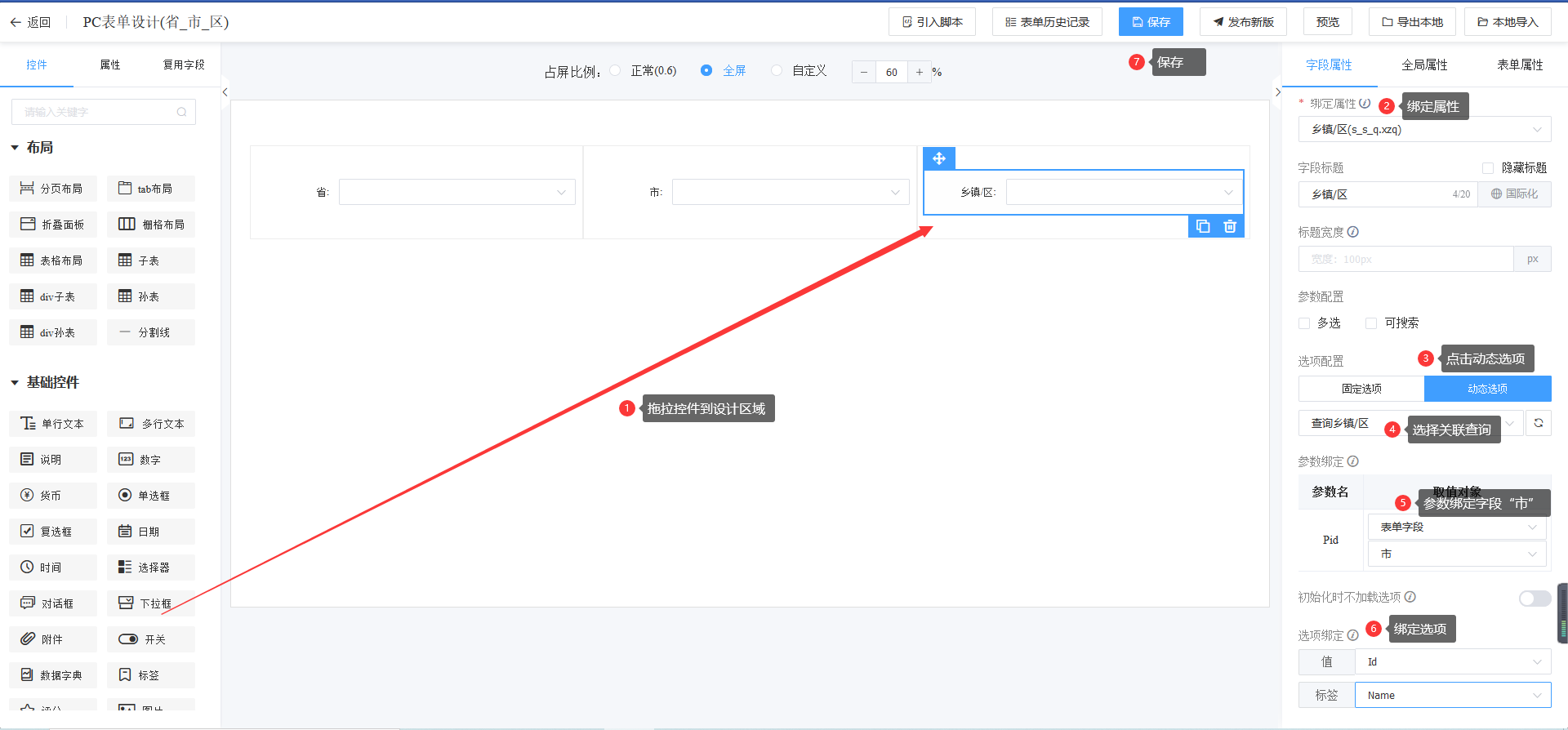
Task: Switch to 动态选项 option mode
Action: (1488, 389)
